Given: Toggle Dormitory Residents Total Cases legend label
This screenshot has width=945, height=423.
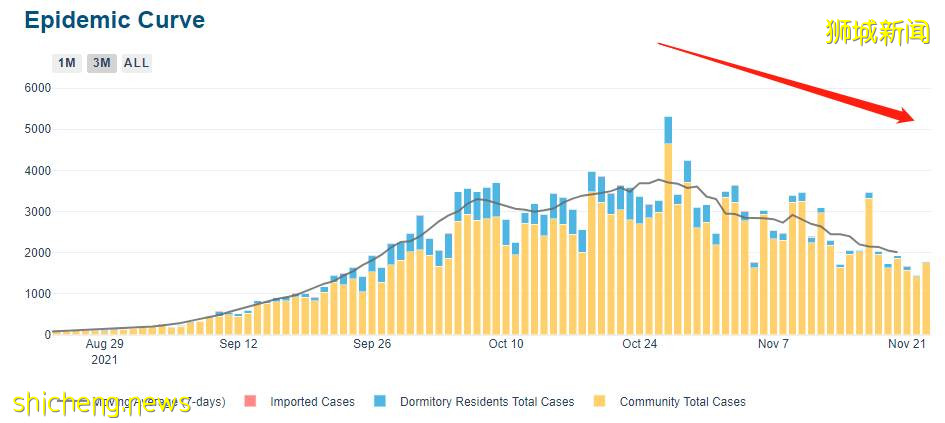Looking at the screenshot, I should pyautogui.click(x=487, y=402).
